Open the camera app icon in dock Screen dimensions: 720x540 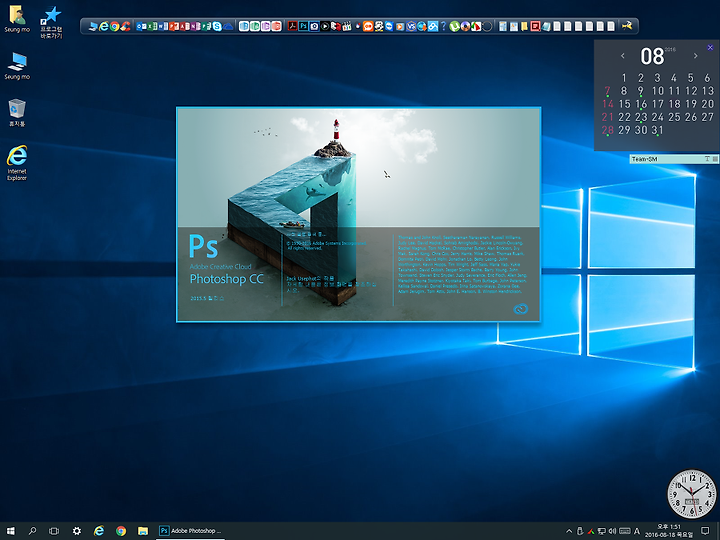pyautogui.click(x=314, y=26)
